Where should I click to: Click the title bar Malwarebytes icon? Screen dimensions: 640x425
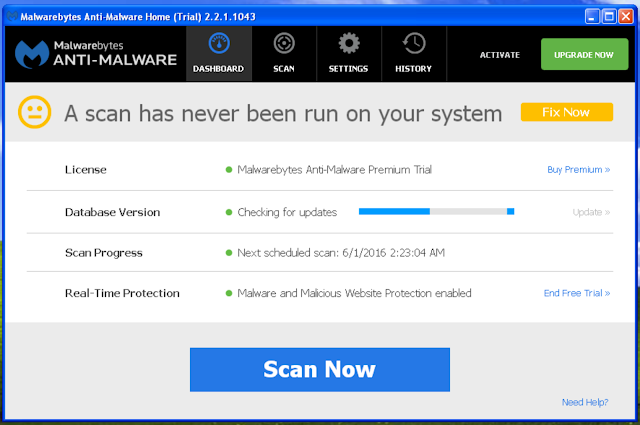[12, 16]
